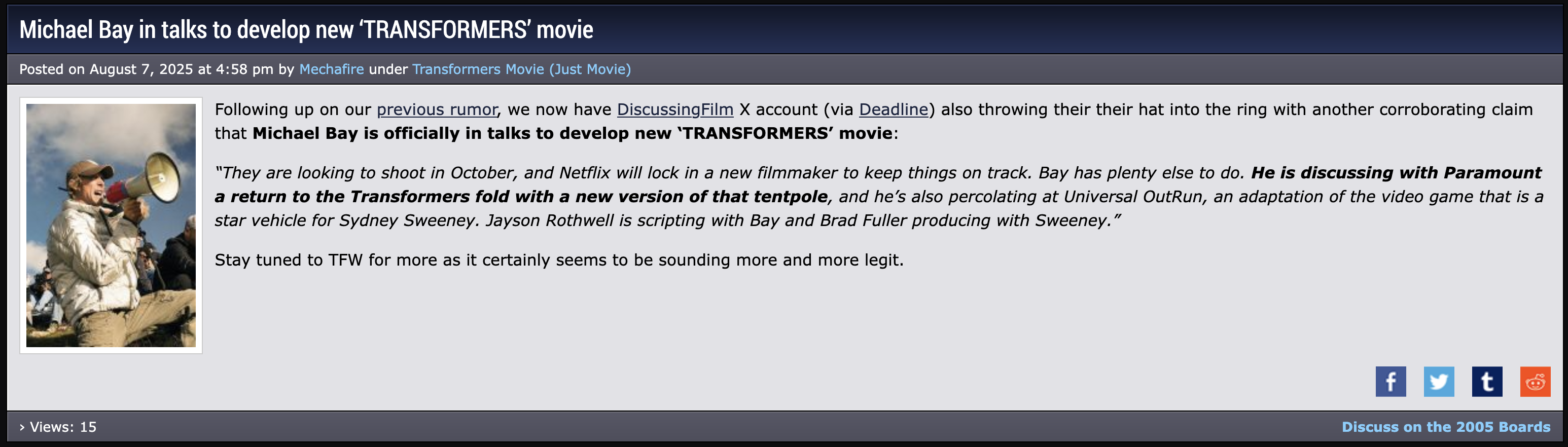Share the post via Twitter icon

[x=1438, y=381]
